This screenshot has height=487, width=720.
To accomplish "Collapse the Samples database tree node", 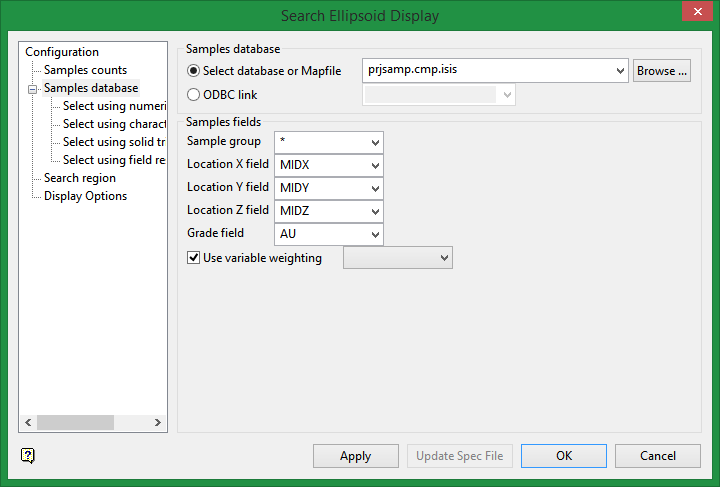I will click(x=33, y=88).
